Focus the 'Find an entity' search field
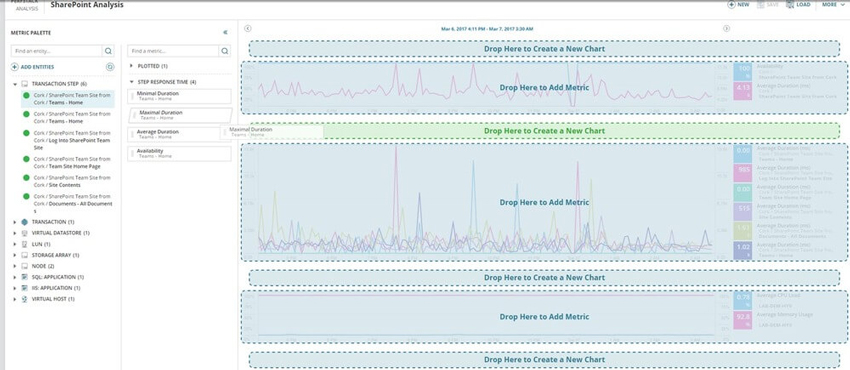This screenshot has width=850, height=370. [x=56, y=51]
